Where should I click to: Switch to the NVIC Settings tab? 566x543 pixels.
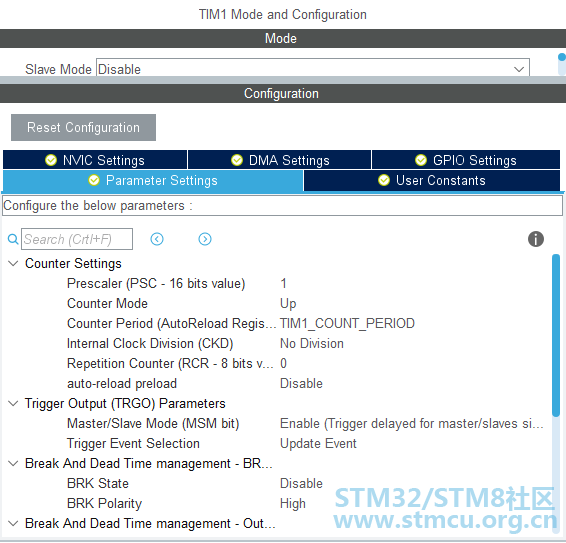click(x=95, y=160)
